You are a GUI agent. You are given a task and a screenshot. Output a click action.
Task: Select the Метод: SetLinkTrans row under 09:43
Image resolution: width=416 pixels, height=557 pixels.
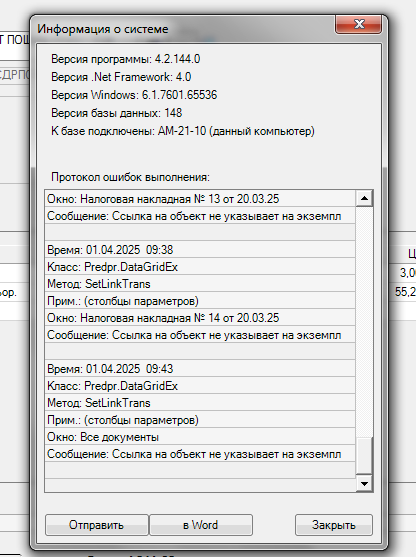click(x=200, y=403)
